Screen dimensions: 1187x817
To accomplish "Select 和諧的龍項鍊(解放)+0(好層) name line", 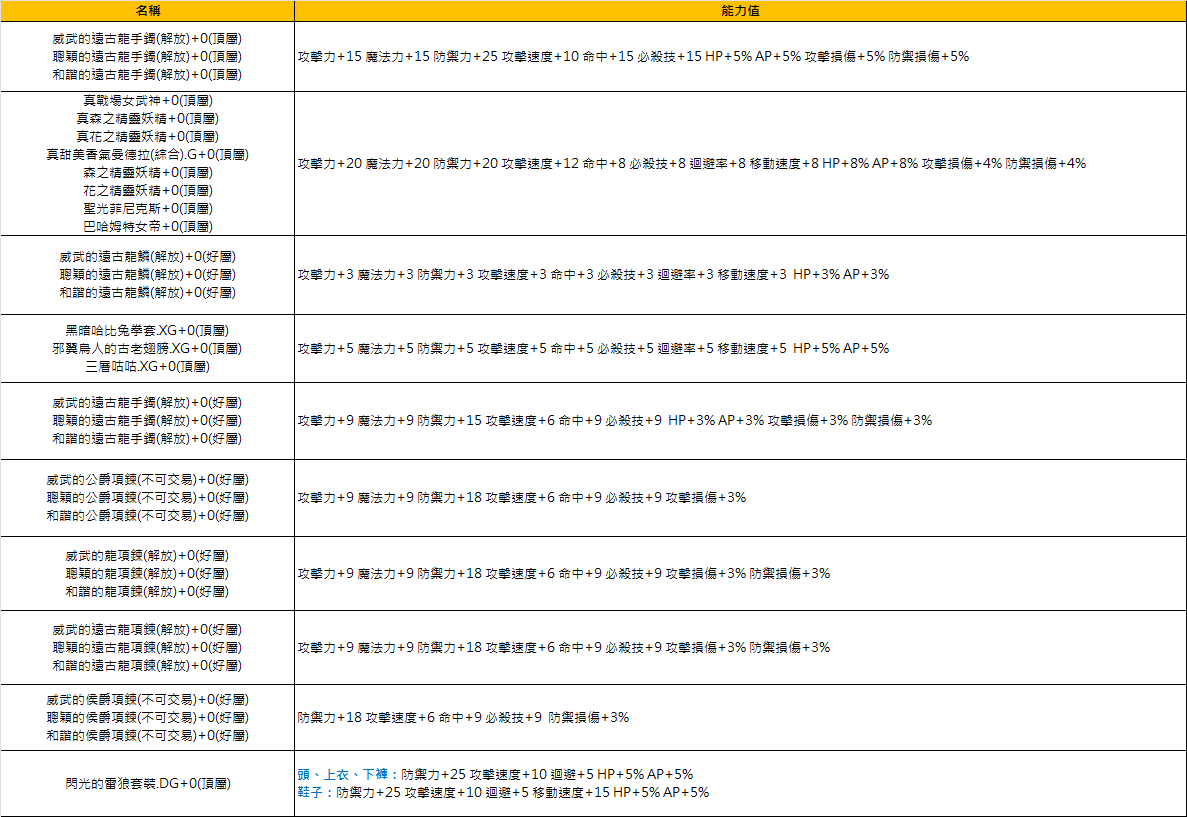I will tap(148, 592).
